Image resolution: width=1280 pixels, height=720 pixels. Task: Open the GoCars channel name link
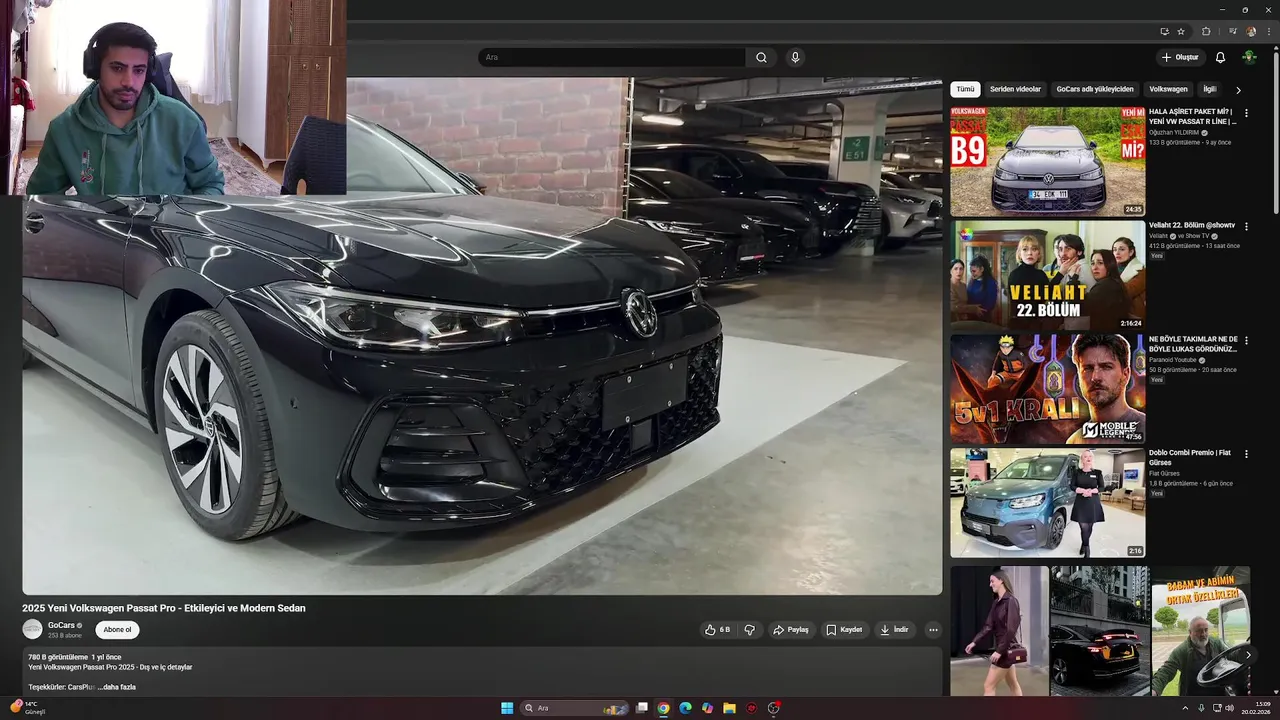[61, 625]
